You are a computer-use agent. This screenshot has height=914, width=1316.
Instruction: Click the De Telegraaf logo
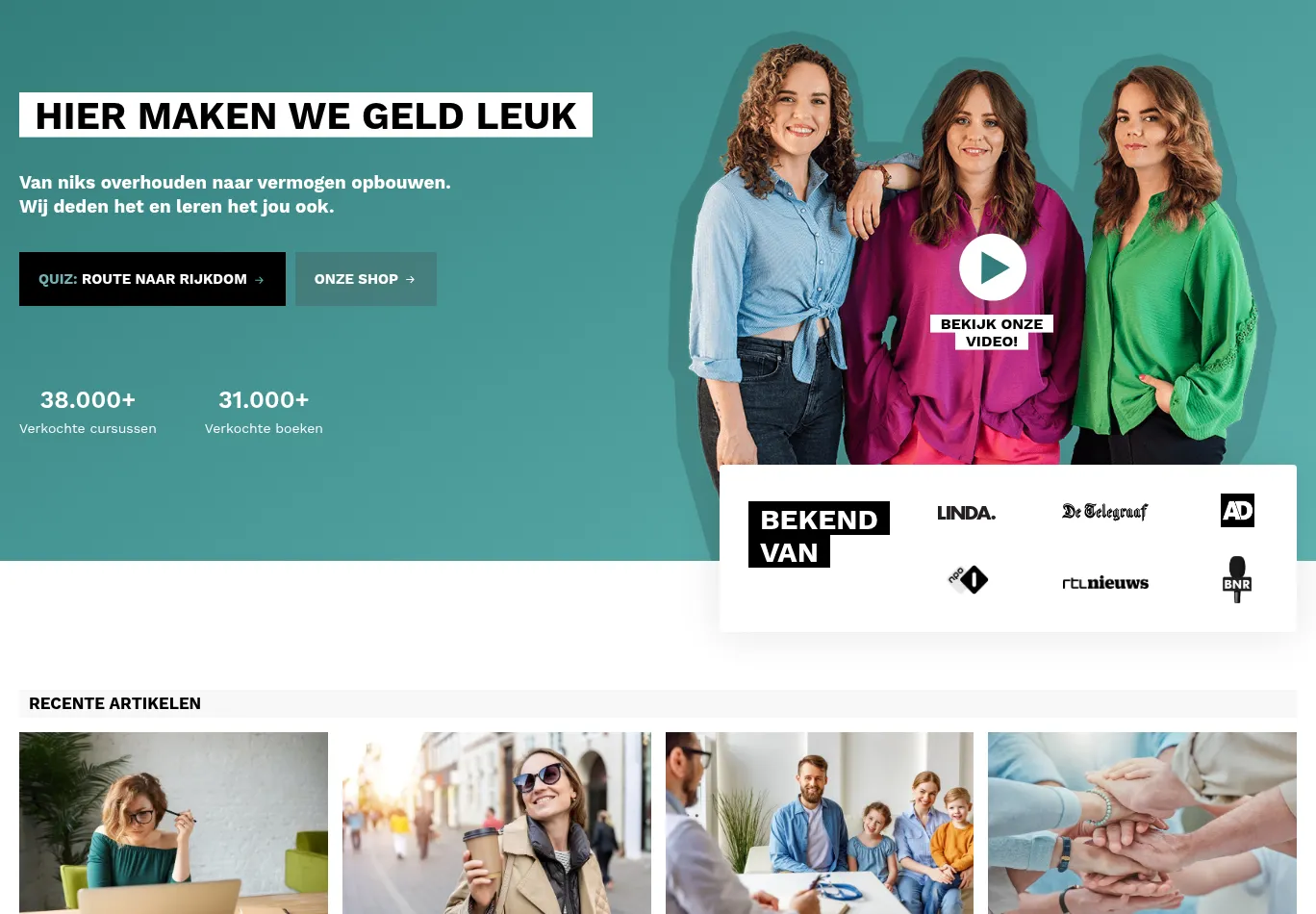click(x=1104, y=512)
